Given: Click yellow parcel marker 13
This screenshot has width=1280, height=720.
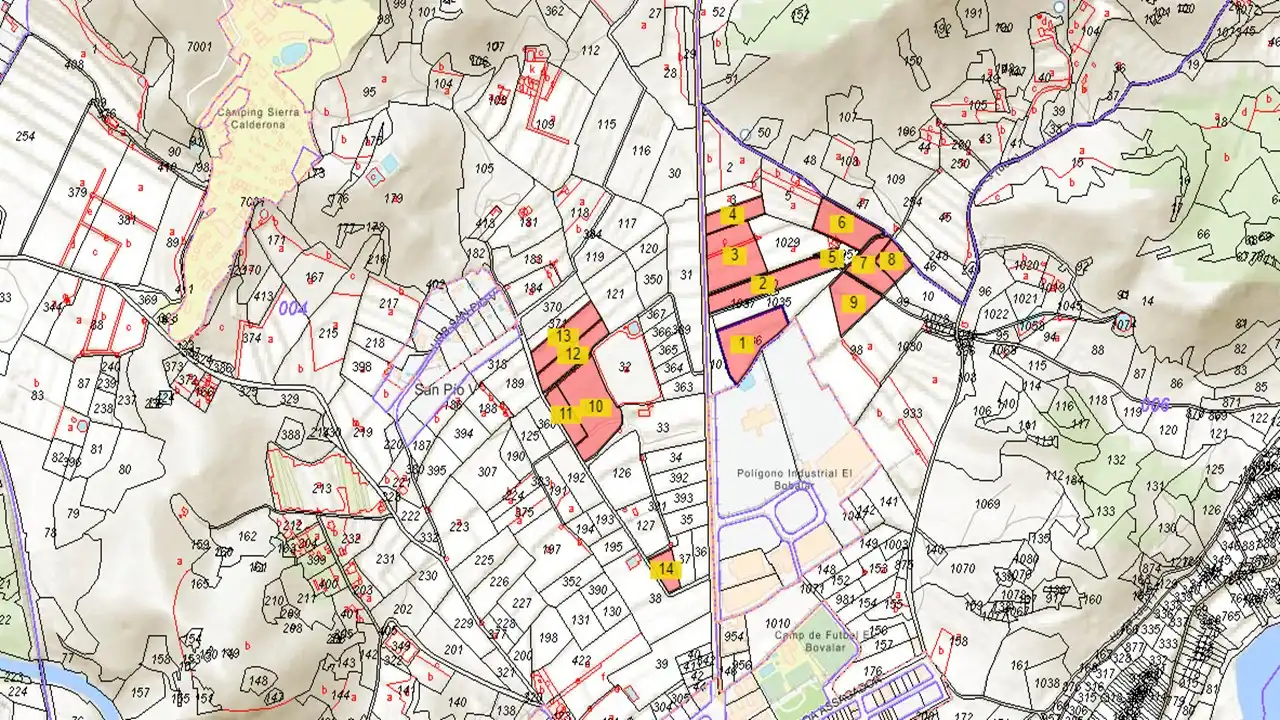Looking at the screenshot, I should pos(564,337).
